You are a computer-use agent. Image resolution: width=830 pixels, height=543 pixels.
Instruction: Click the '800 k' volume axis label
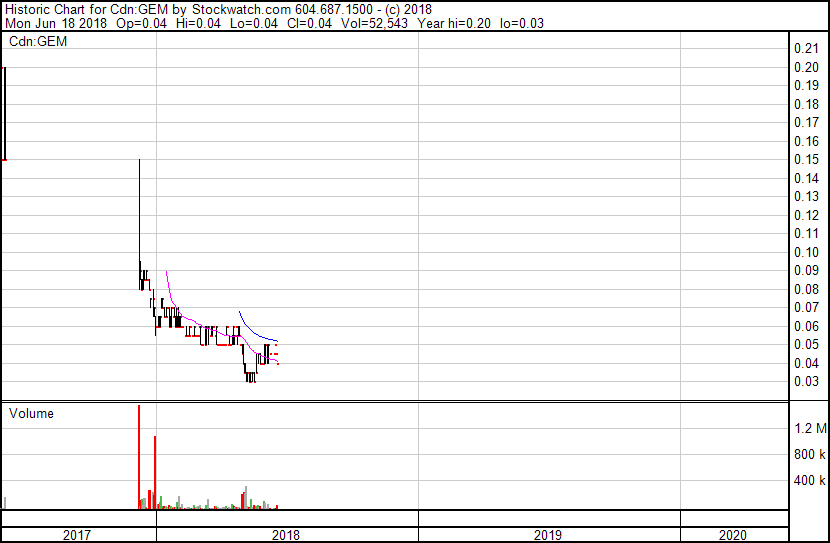pyautogui.click(x=810, y=454)
